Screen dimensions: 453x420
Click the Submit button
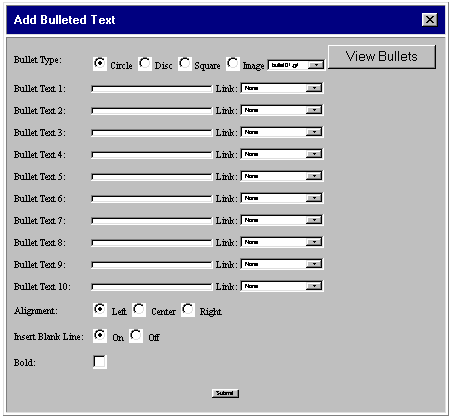click(225, 393)
